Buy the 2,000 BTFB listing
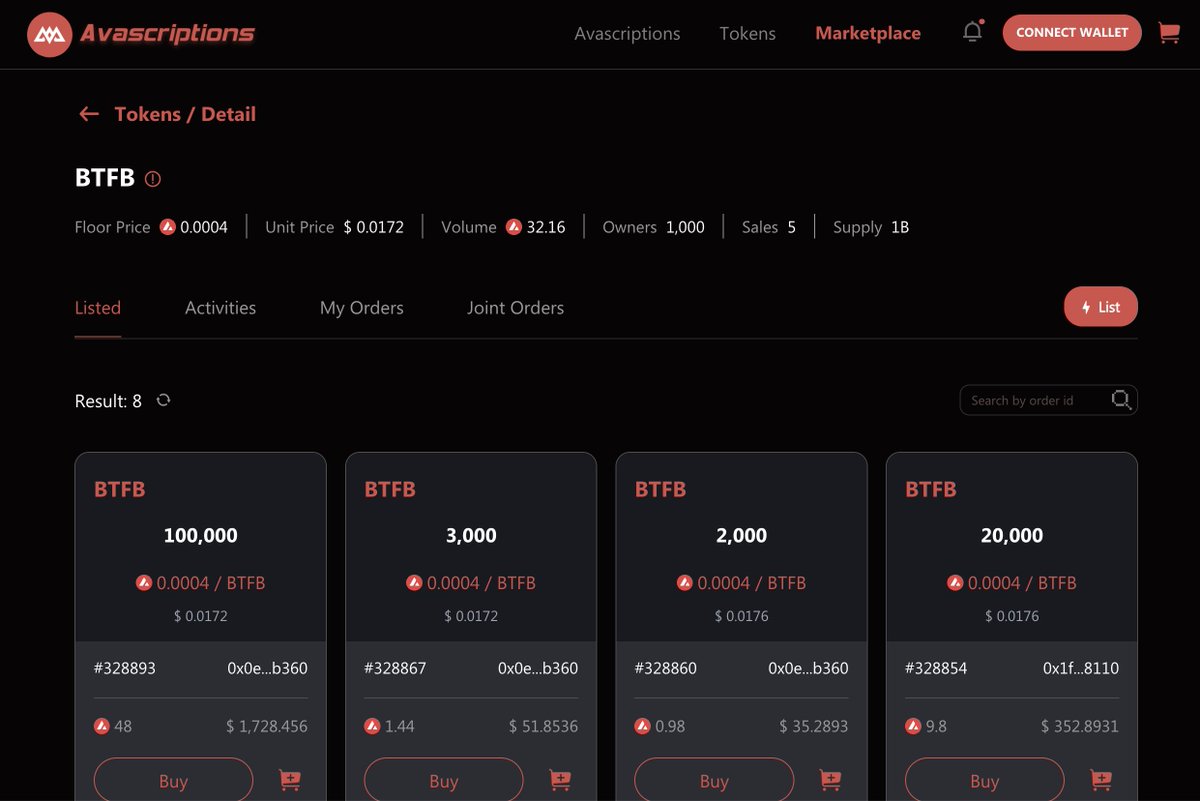Viewport: 1200px width, 801px height. pyautogui.click(x=714, y=780)
